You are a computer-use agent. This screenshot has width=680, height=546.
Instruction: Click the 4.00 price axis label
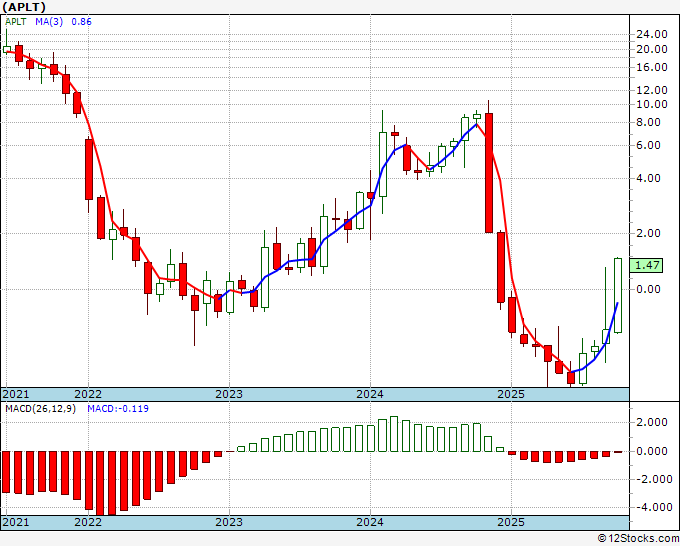(648, 178)
